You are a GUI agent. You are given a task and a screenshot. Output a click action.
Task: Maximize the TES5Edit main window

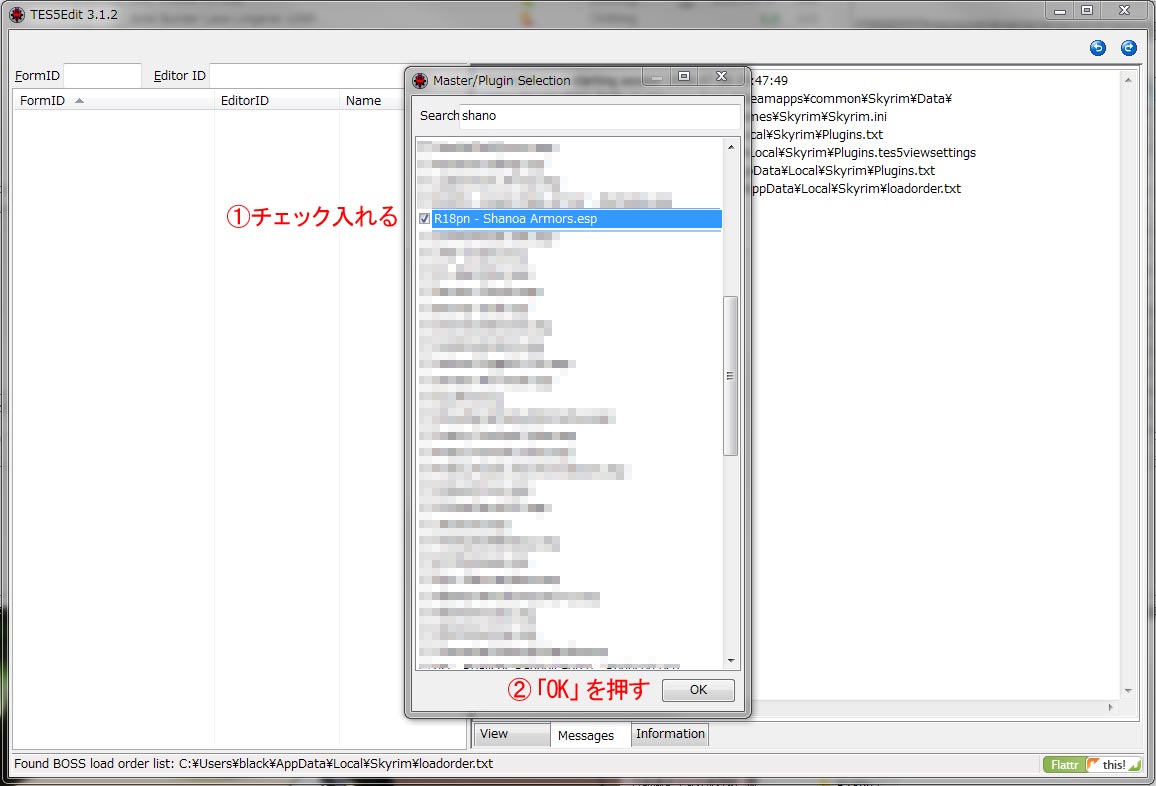(x=1087, y=11)
